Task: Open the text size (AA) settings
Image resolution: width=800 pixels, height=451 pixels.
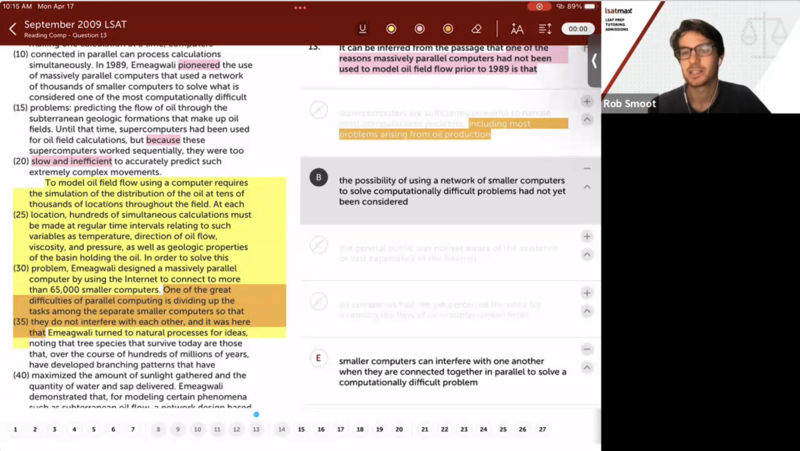Action: (x=516, y=29)
